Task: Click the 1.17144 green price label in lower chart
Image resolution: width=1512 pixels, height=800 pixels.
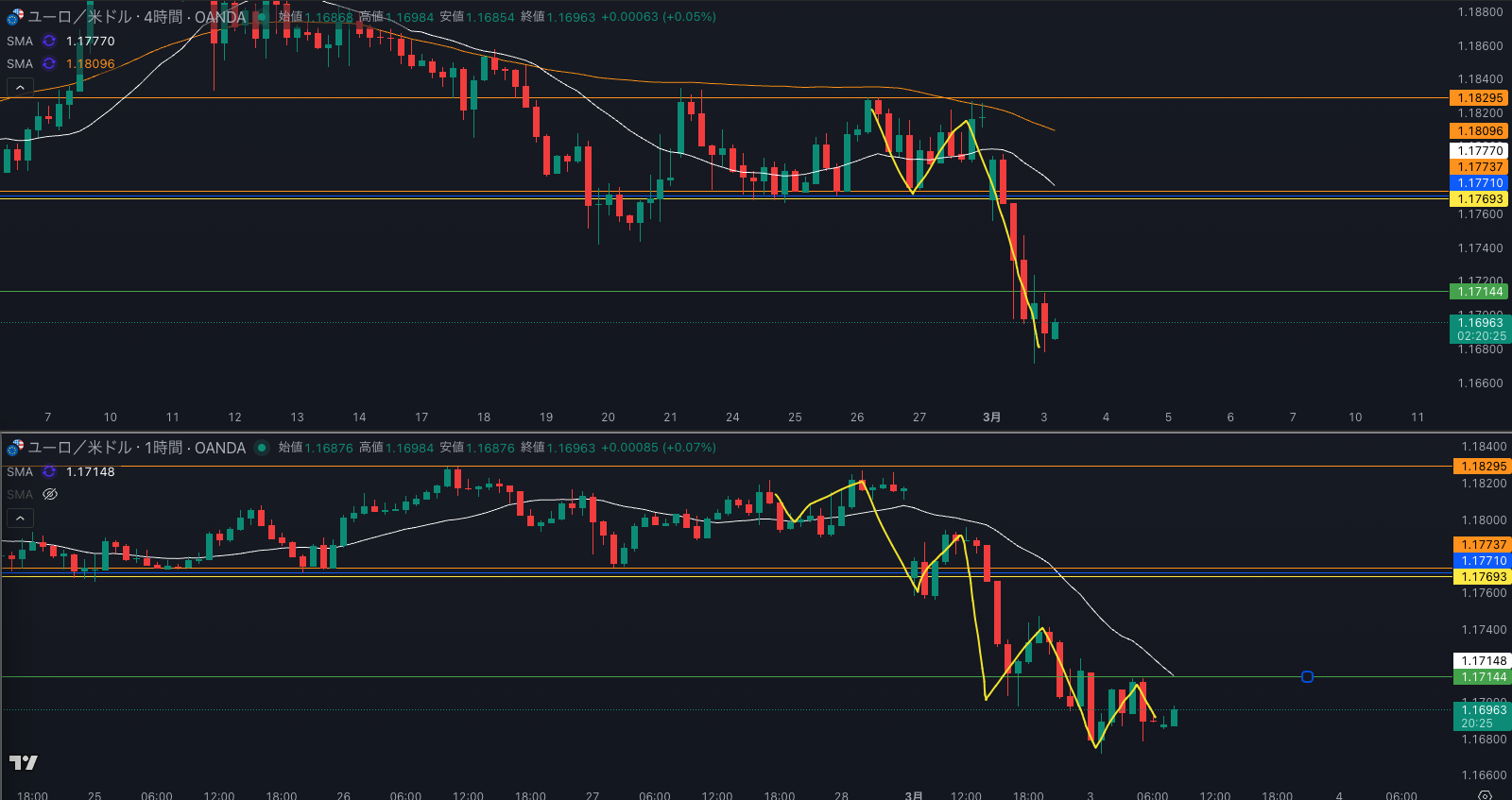Action: click(x=1483, y=676)
